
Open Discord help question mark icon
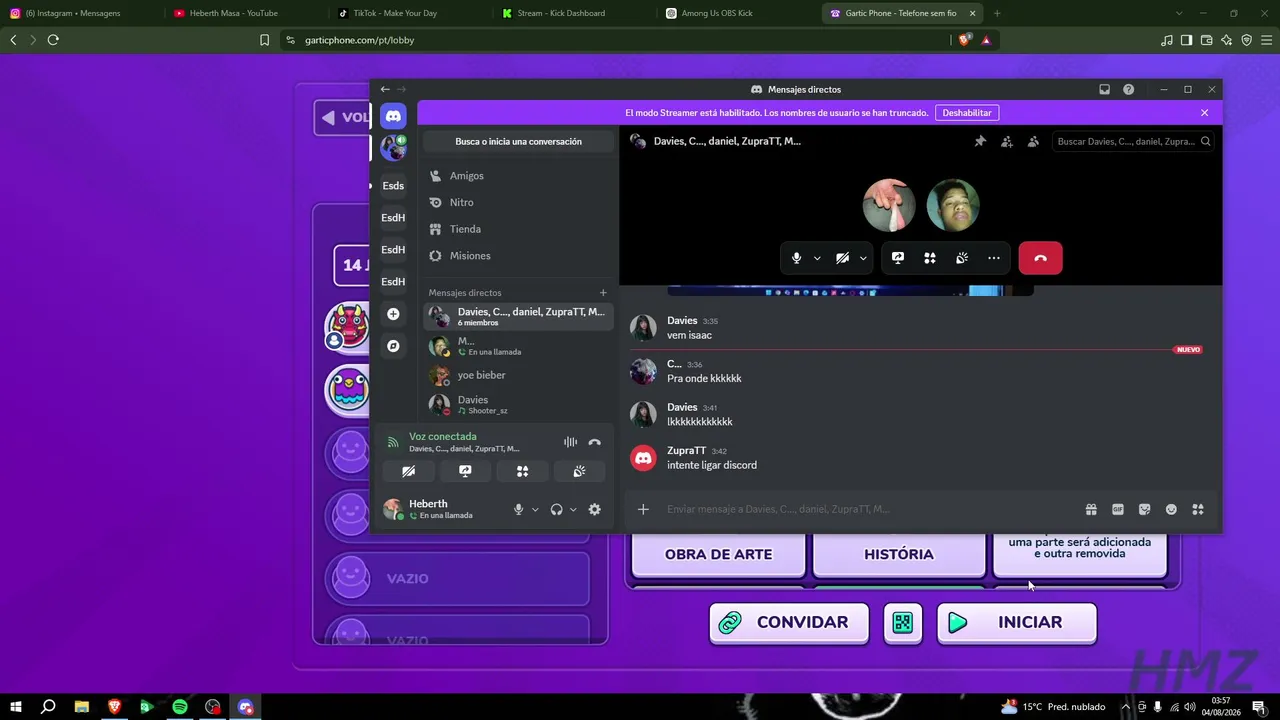click(1128, 89)
